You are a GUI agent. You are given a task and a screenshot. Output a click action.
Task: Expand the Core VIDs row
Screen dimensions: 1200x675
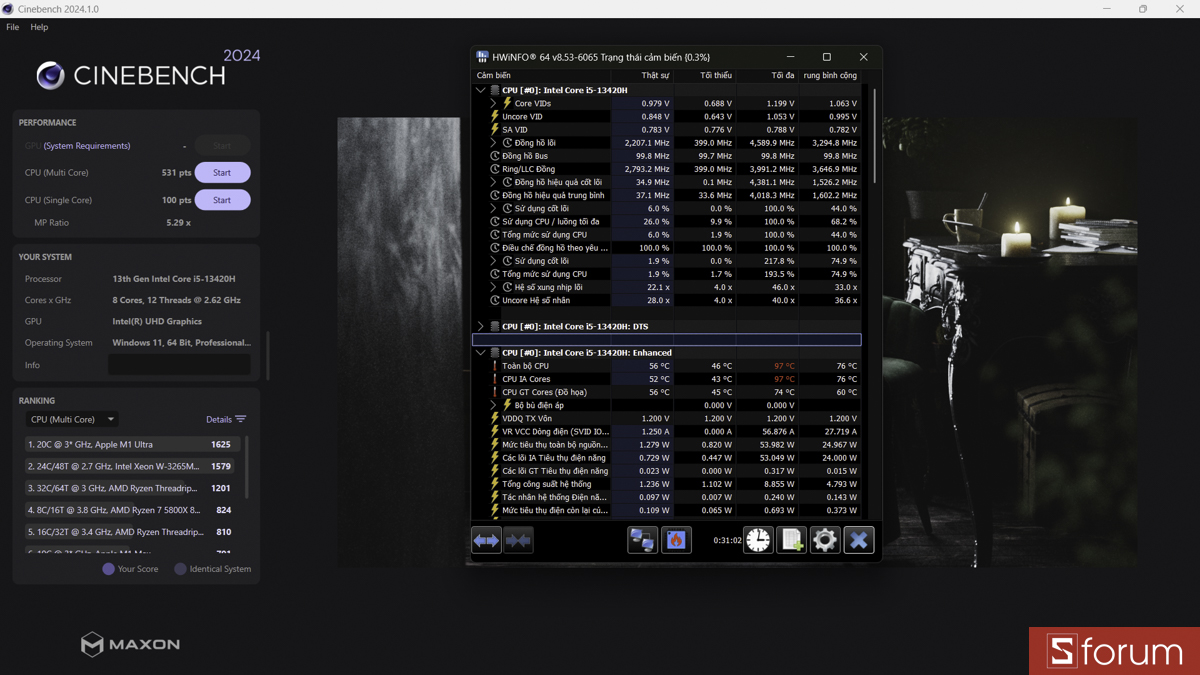493,103
